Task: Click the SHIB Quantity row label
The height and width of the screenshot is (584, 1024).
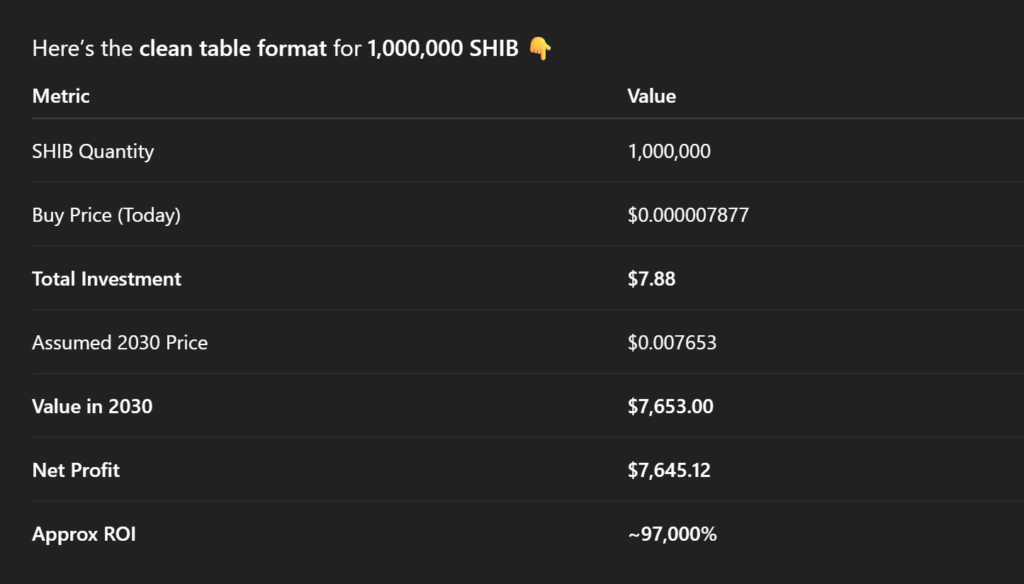Action: (93, 152)
